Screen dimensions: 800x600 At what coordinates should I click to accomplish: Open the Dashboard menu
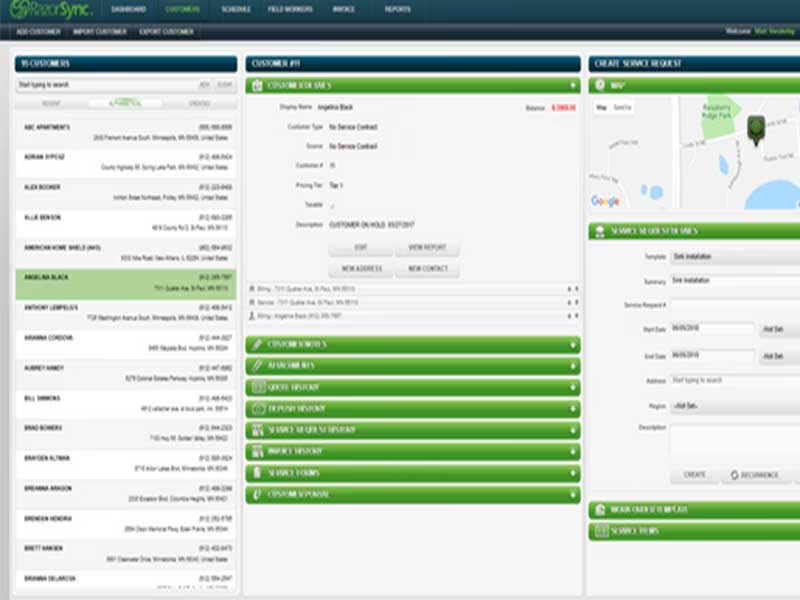click(129, 9)
